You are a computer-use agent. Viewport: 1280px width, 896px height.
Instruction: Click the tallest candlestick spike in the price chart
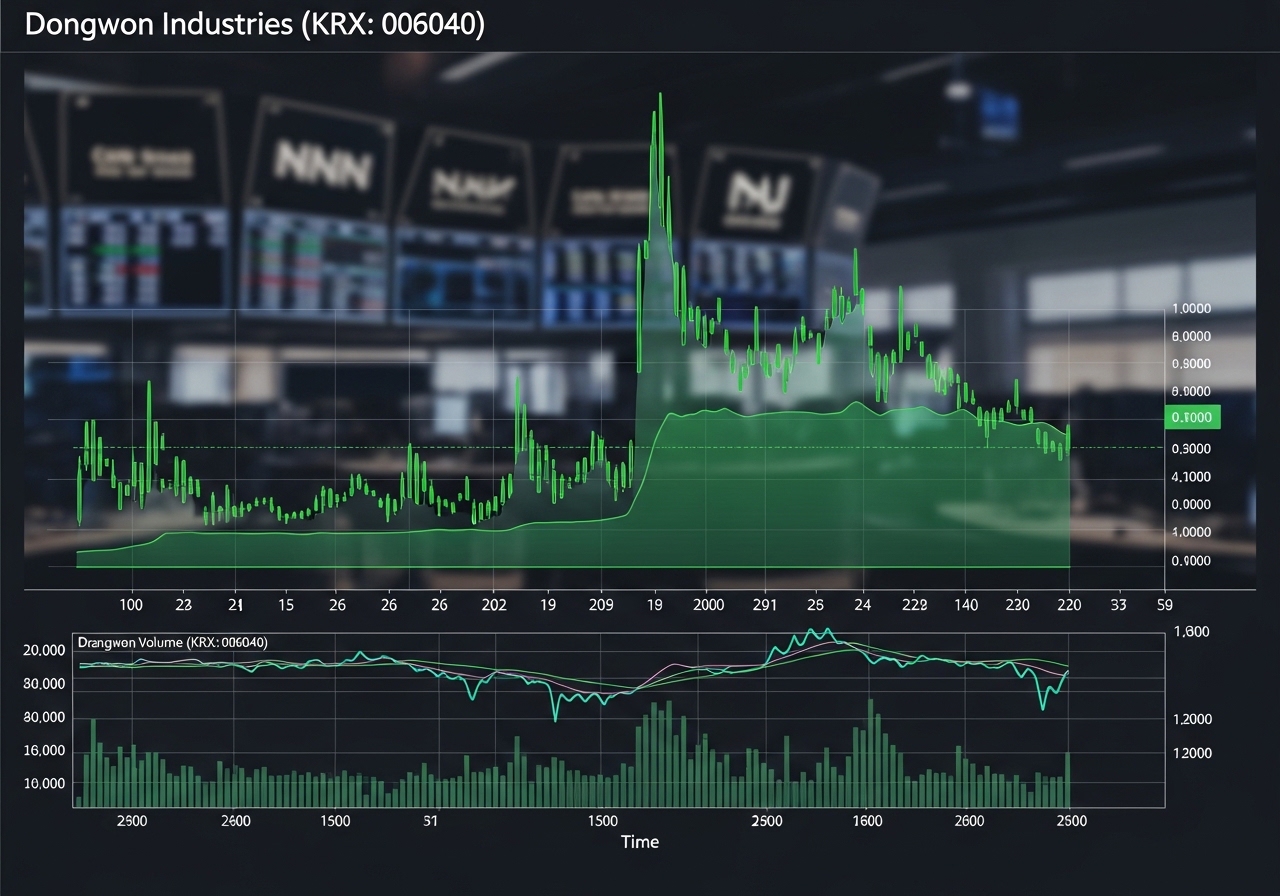[x=659, y=160]
